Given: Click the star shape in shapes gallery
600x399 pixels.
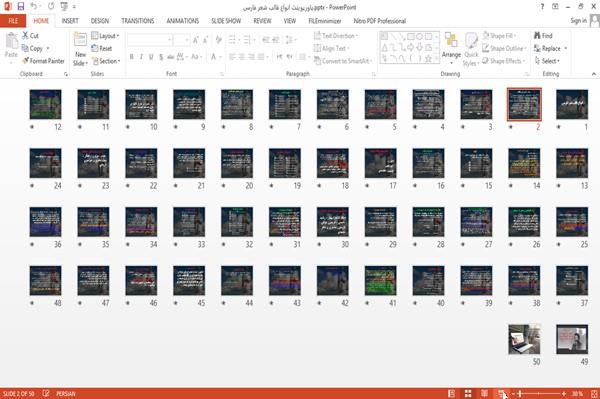Looking at the screenshot, I should [x=428, y=59].
